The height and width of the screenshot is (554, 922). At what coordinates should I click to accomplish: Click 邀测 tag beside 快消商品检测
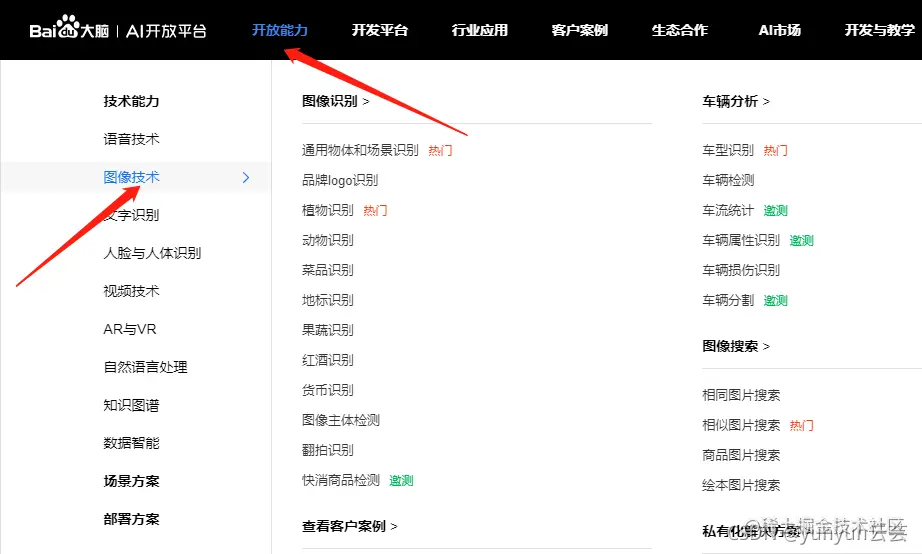pyautogui.click(x=402, y=480)
